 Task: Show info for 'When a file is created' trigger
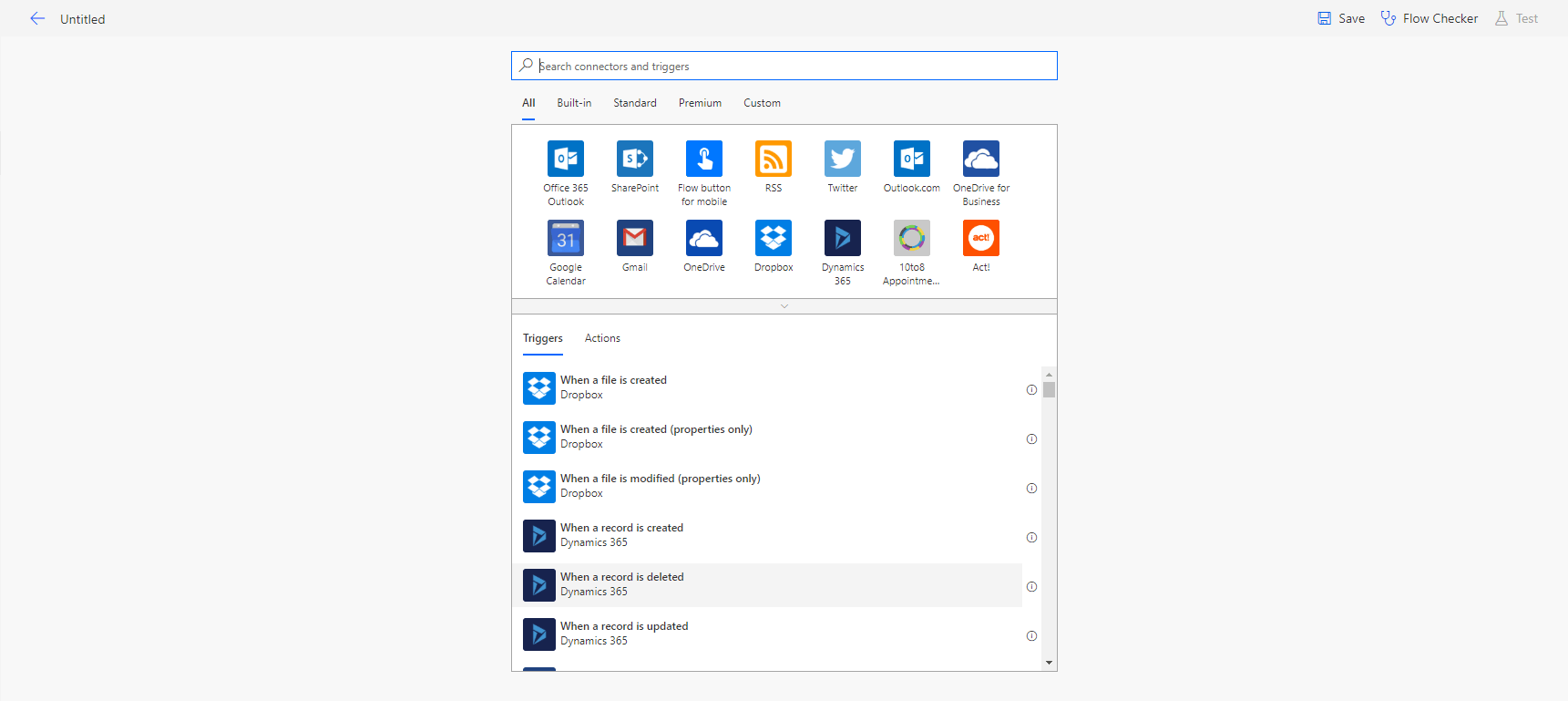click(x=1031, y=390)
